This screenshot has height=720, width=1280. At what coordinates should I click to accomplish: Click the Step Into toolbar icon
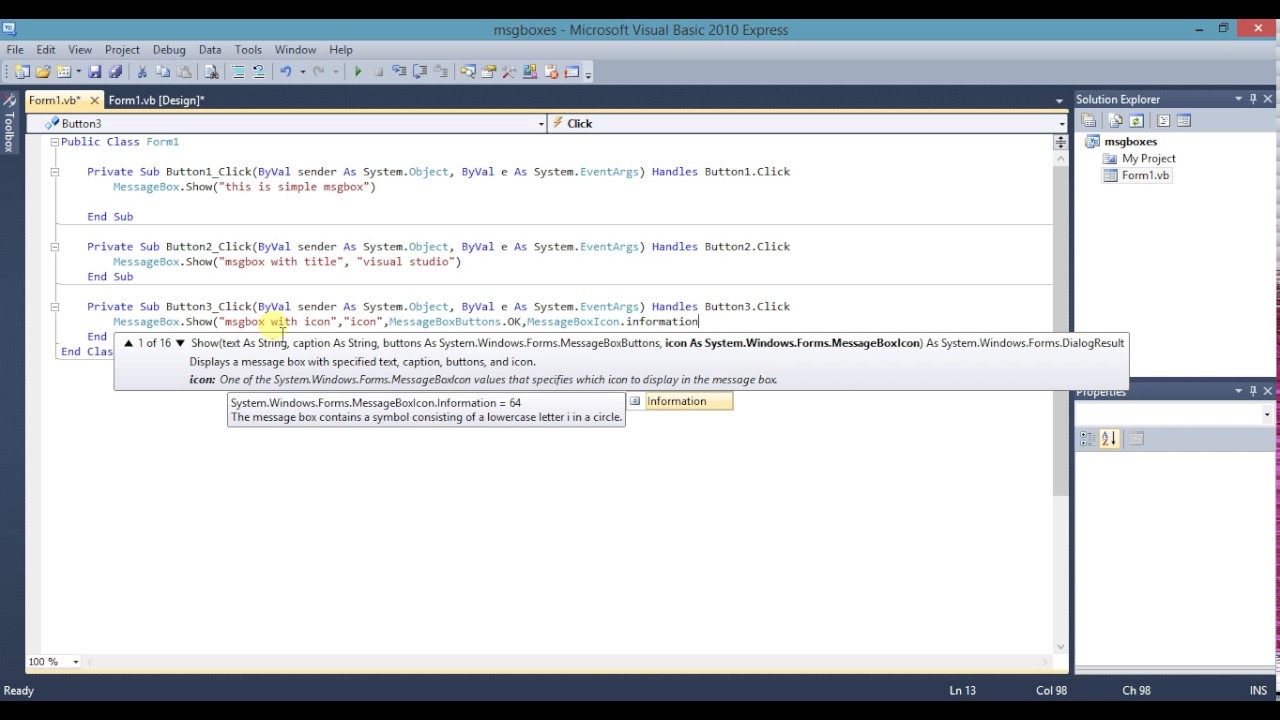point(399,72)
